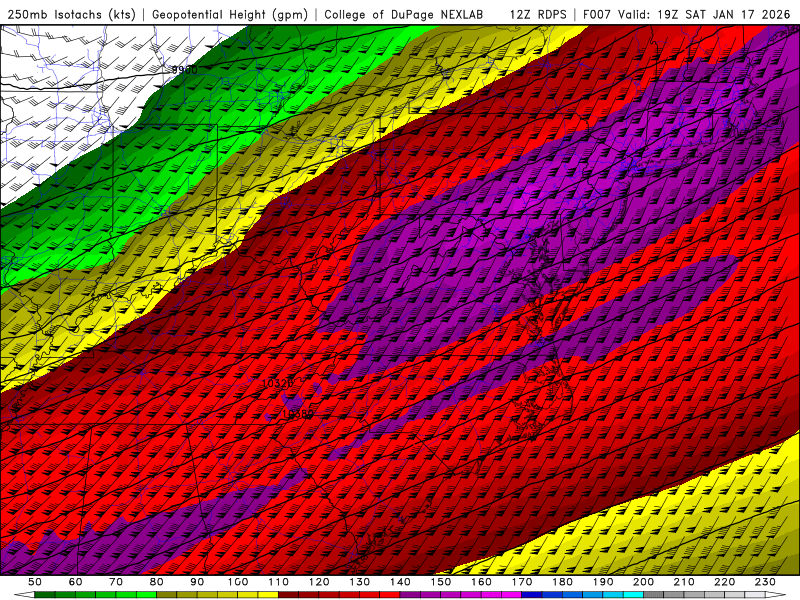The image size is (800, 600).
Task: Click the 70 value on the color scale
Action: (x=116, y=582)
